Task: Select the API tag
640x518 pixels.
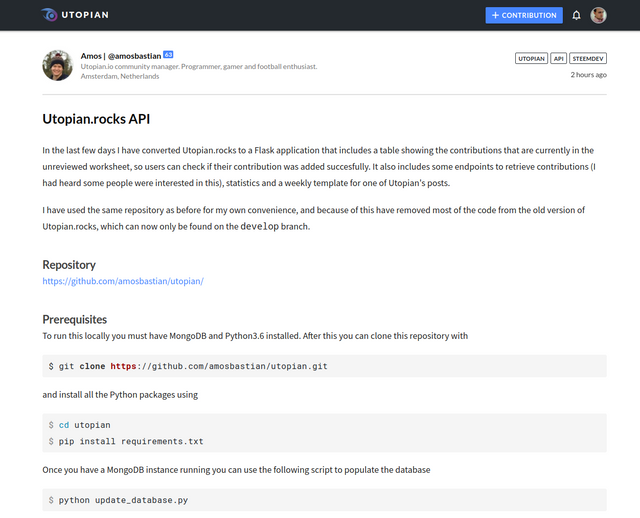Action: (559, 59)
